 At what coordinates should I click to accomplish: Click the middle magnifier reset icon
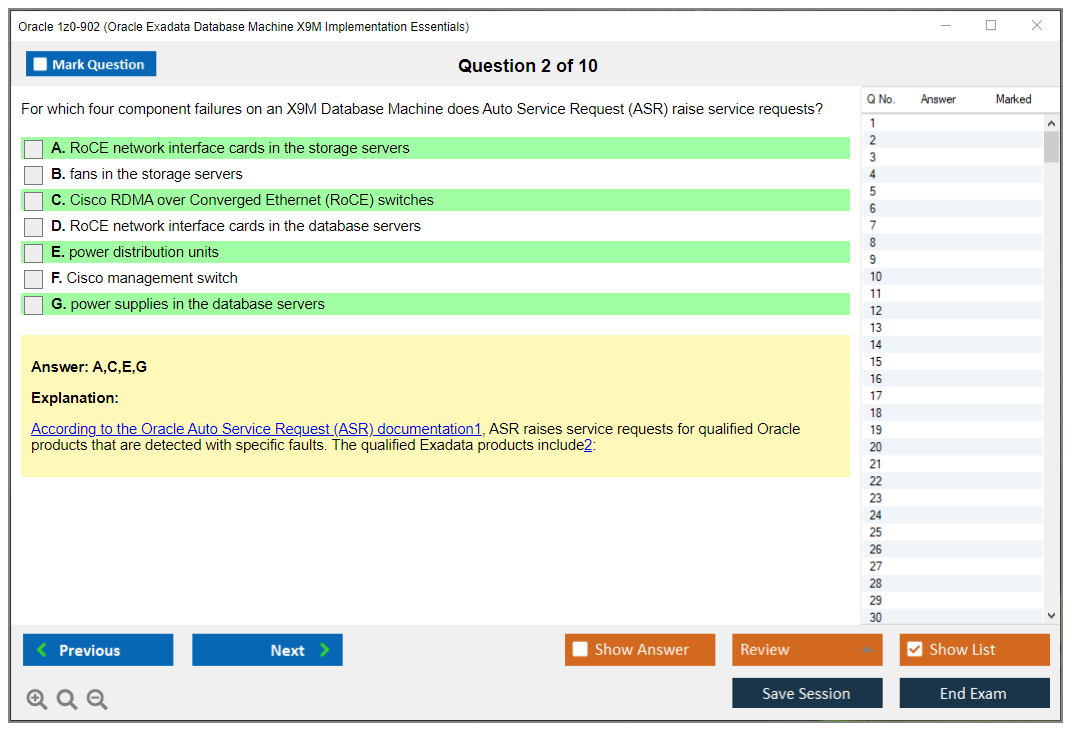tap(66, 699)
